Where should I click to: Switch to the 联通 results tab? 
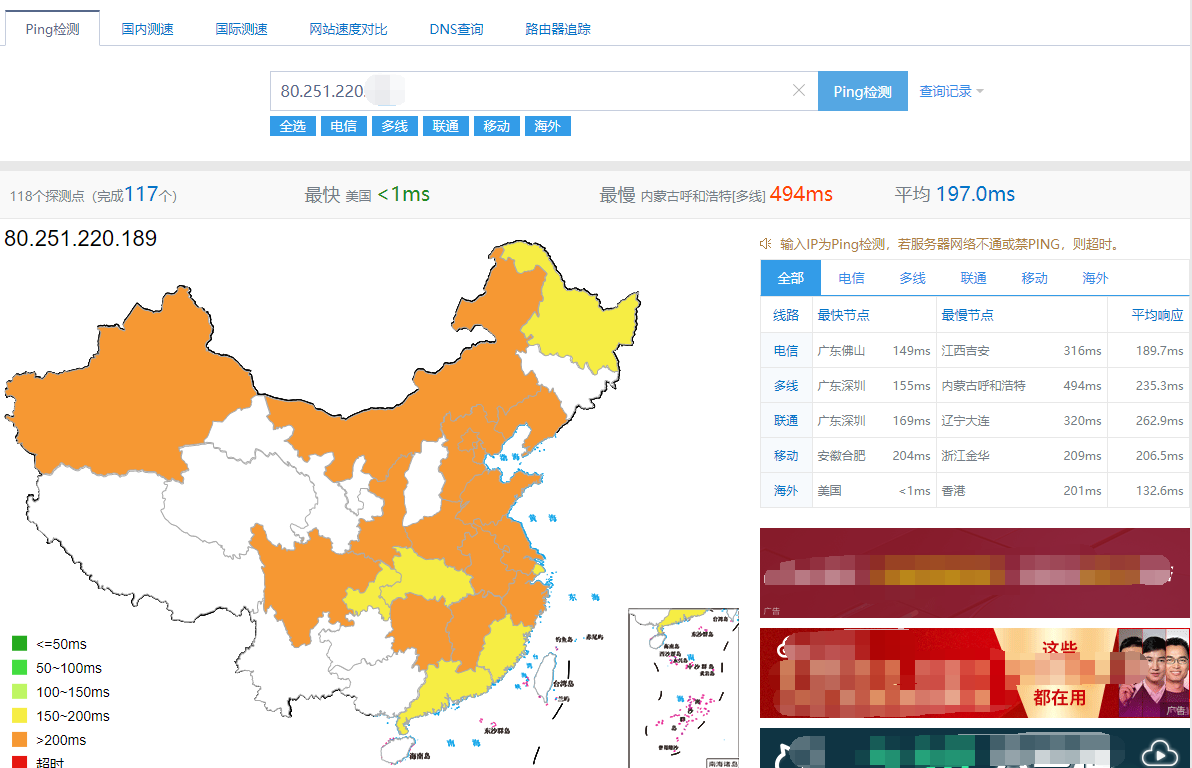coord(972,277)
